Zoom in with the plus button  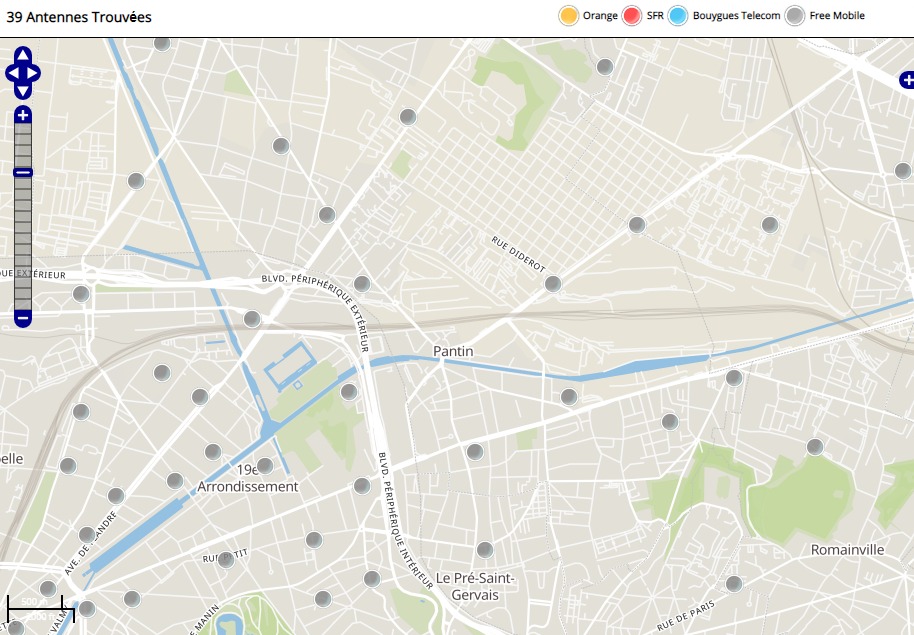[x=23, y=115]
